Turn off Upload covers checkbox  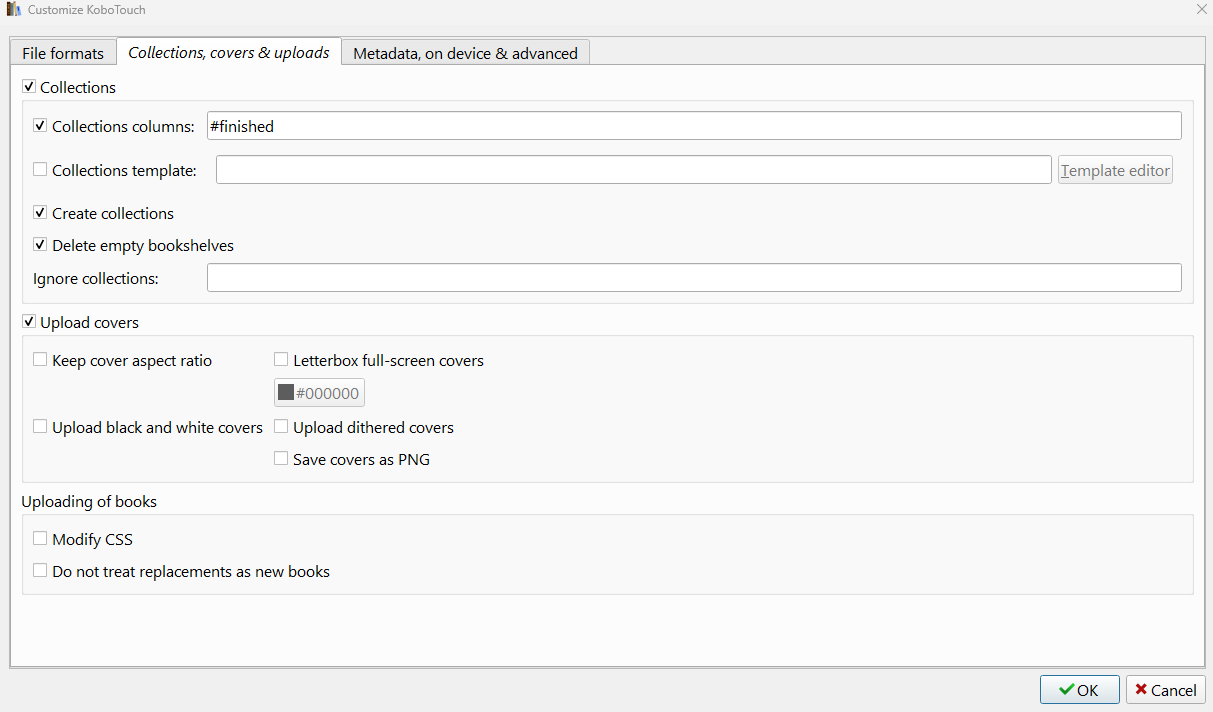[x=29, y=322]
